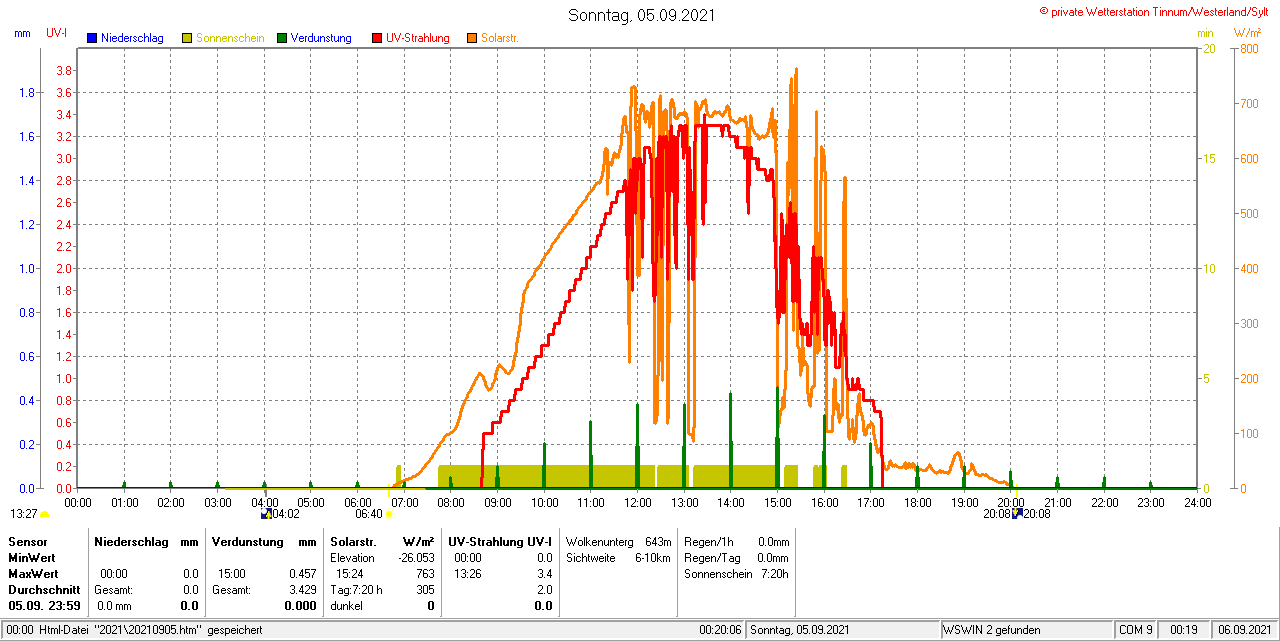Select the Sonnenschein legend label
The width and height of the screenshot is (1280, 641).
(x=230, y=38)
